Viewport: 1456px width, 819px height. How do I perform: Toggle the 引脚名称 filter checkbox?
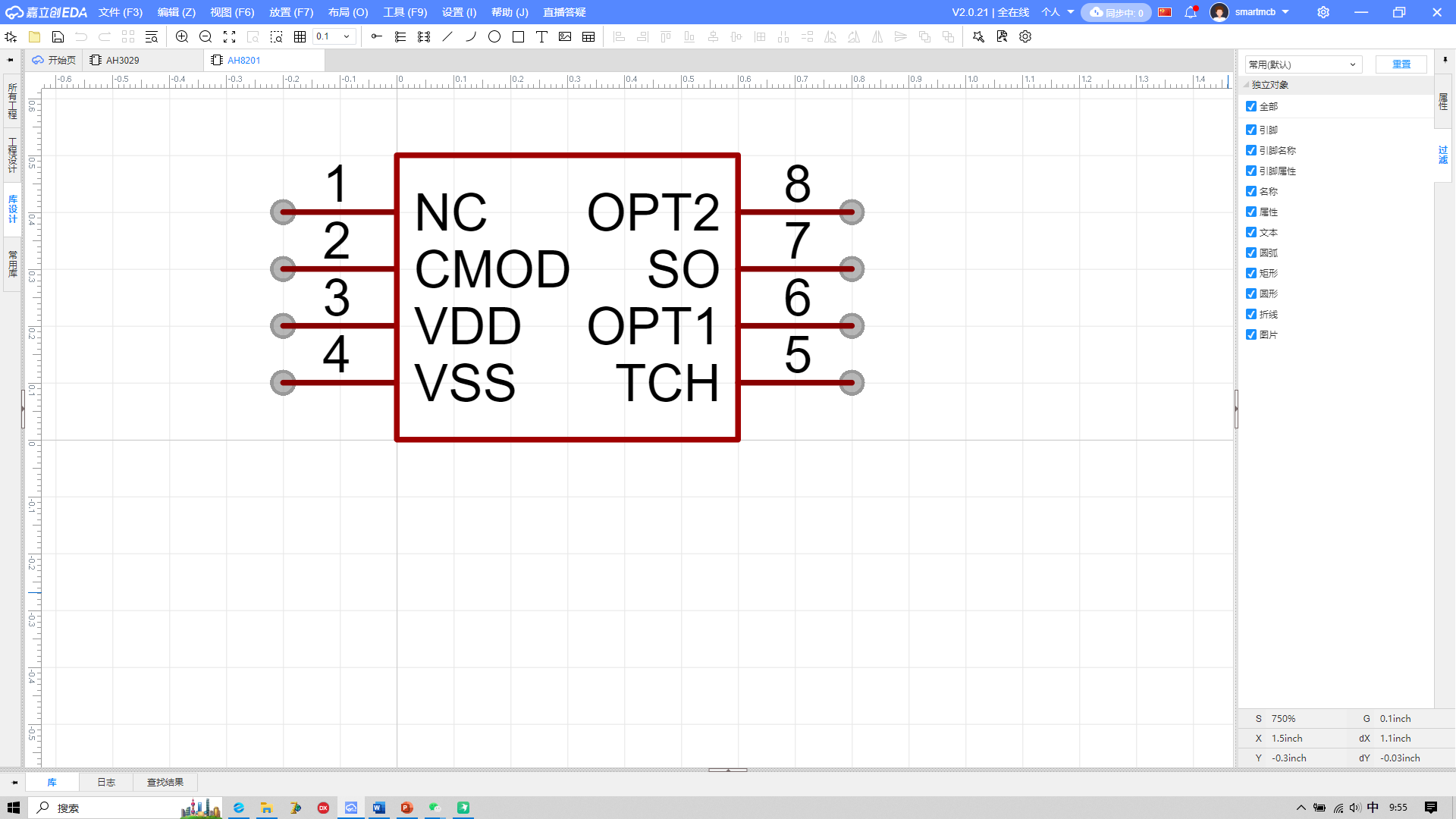coord(1251,150)
